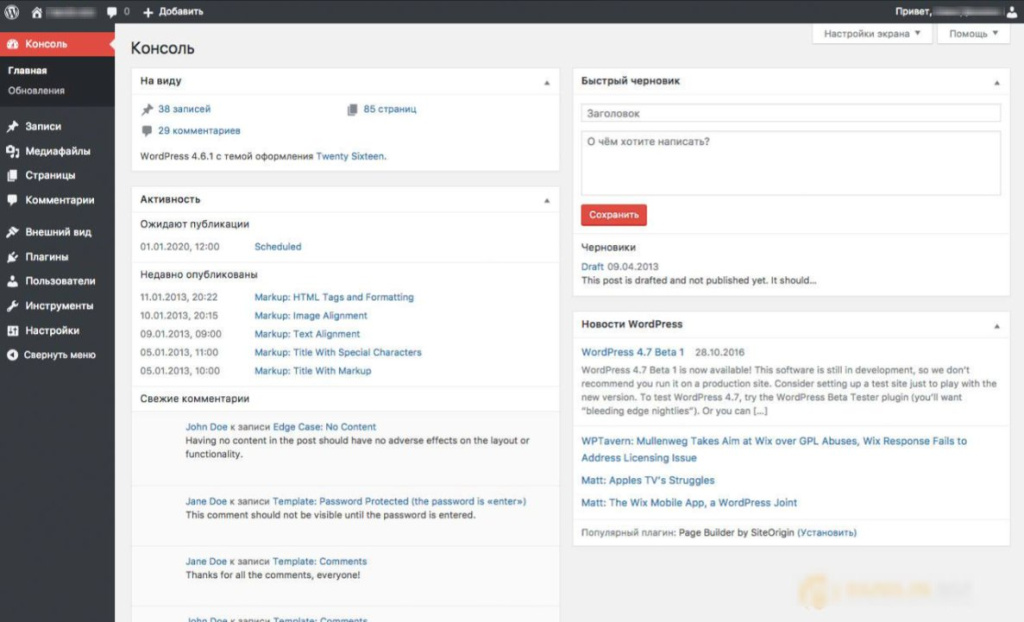Click the Привет greeting in admin bar
The image size is (1024, 622).
coord(913,12)
